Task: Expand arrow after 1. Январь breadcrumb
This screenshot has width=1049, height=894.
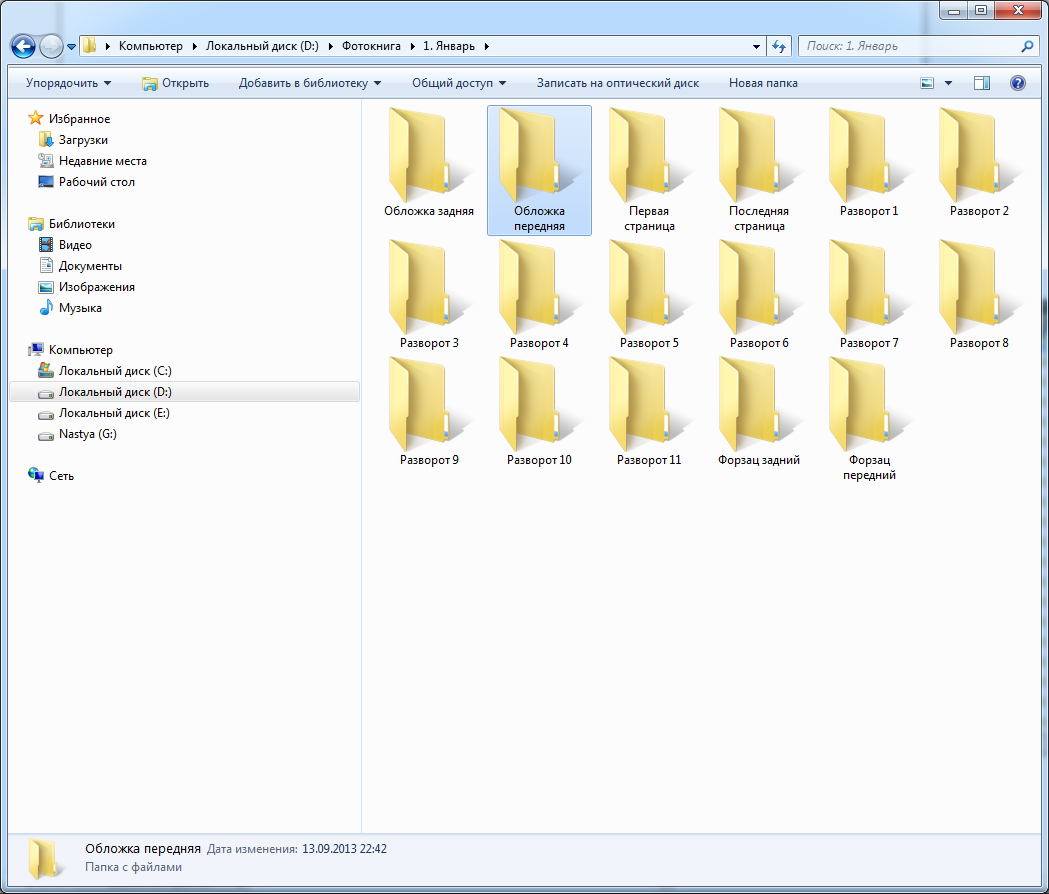Action: point(486,46)
